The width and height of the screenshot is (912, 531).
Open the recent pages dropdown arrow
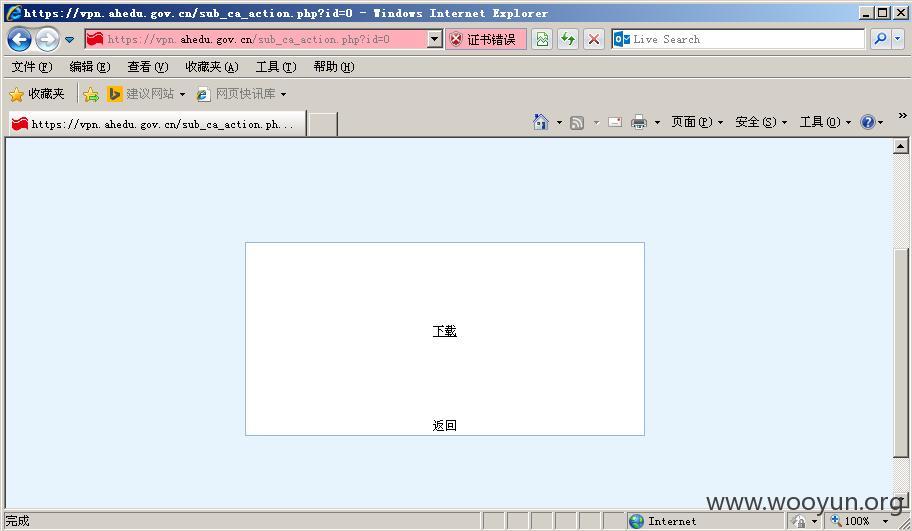[69, 40]
